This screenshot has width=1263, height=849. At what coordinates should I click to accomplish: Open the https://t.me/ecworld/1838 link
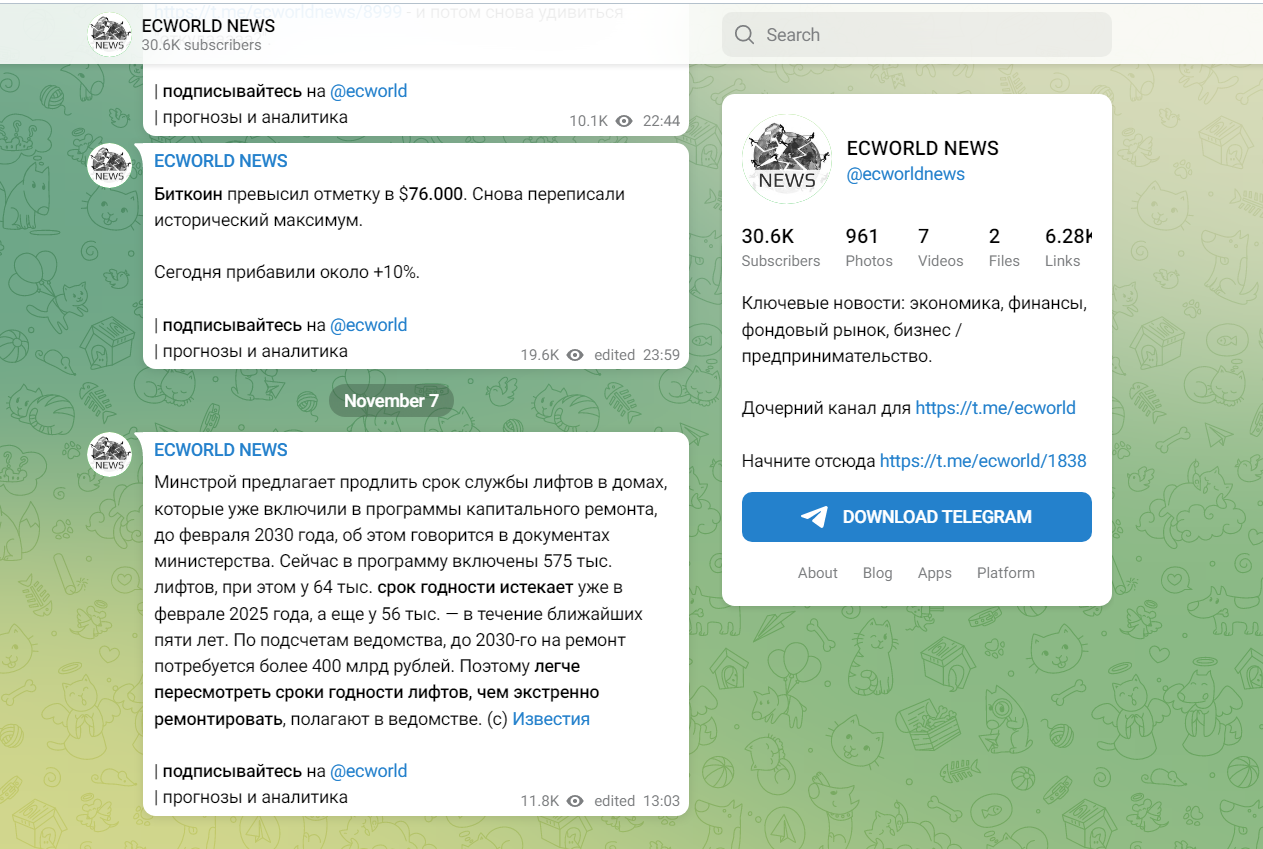[983, 461]
